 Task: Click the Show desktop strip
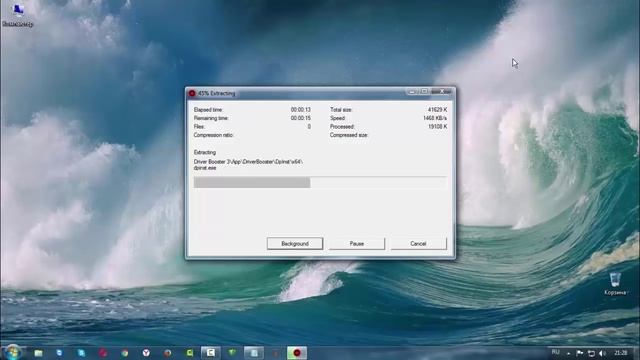coord(637,353)
